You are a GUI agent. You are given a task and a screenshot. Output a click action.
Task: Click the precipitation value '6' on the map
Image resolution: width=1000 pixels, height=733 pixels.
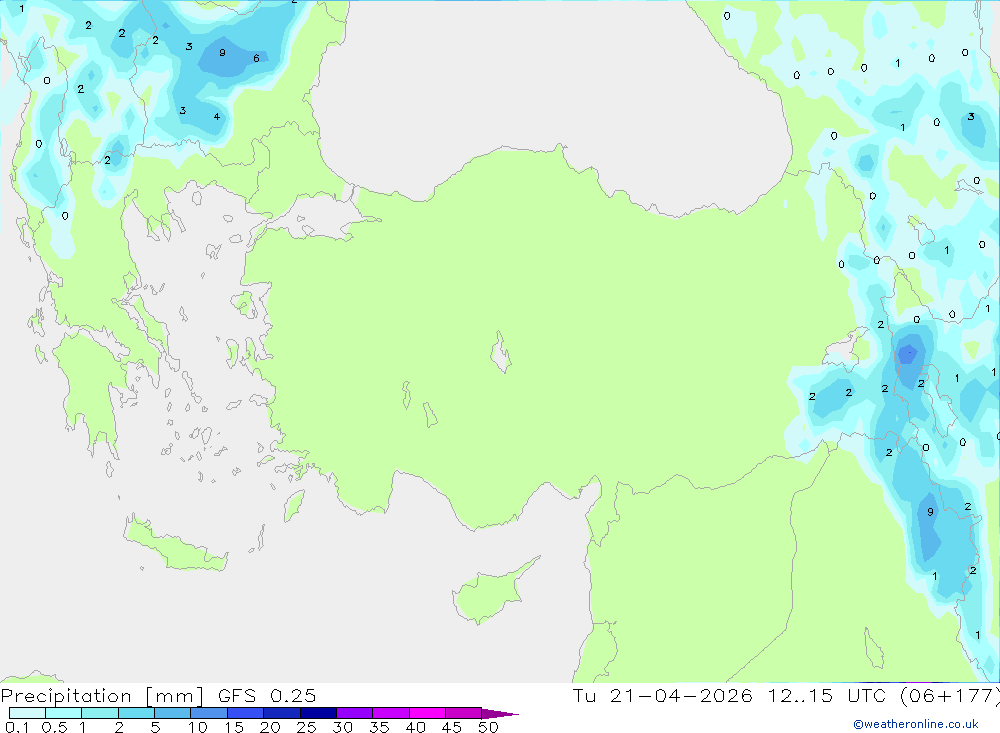click(x=256, y=58)
